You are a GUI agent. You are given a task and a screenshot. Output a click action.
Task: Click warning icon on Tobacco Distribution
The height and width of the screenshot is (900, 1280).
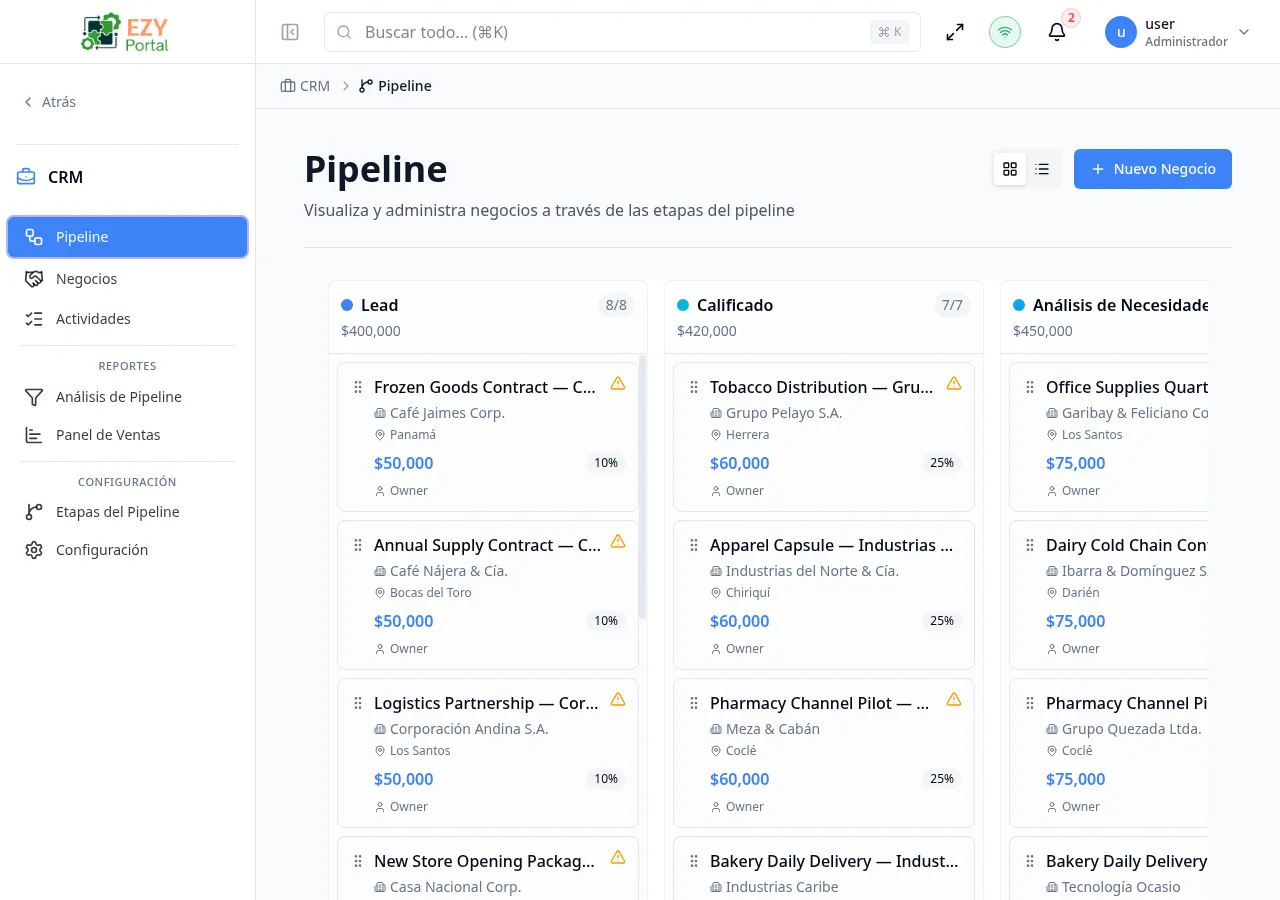(954, 383)
